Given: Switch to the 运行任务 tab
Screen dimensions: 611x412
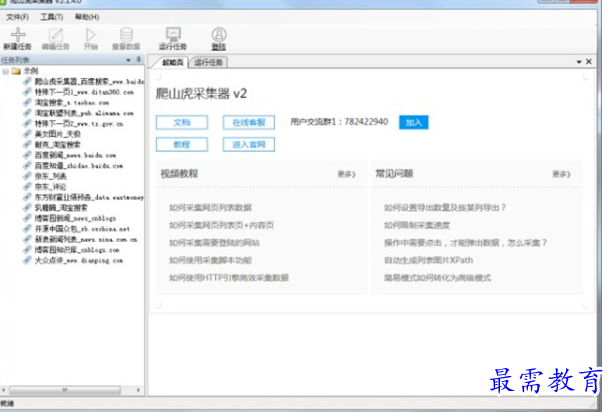Looking at the screenshot, I should pos(208,62).
